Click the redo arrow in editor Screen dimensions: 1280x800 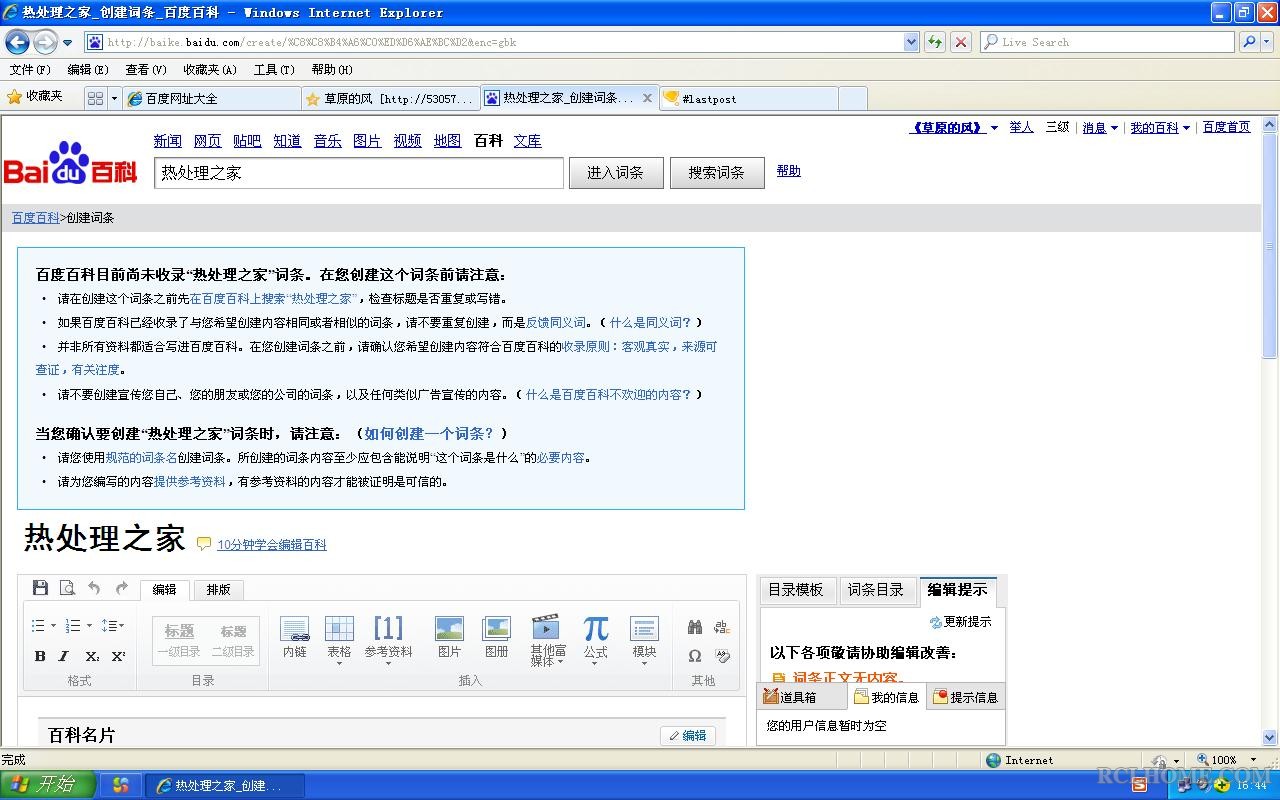121,588
